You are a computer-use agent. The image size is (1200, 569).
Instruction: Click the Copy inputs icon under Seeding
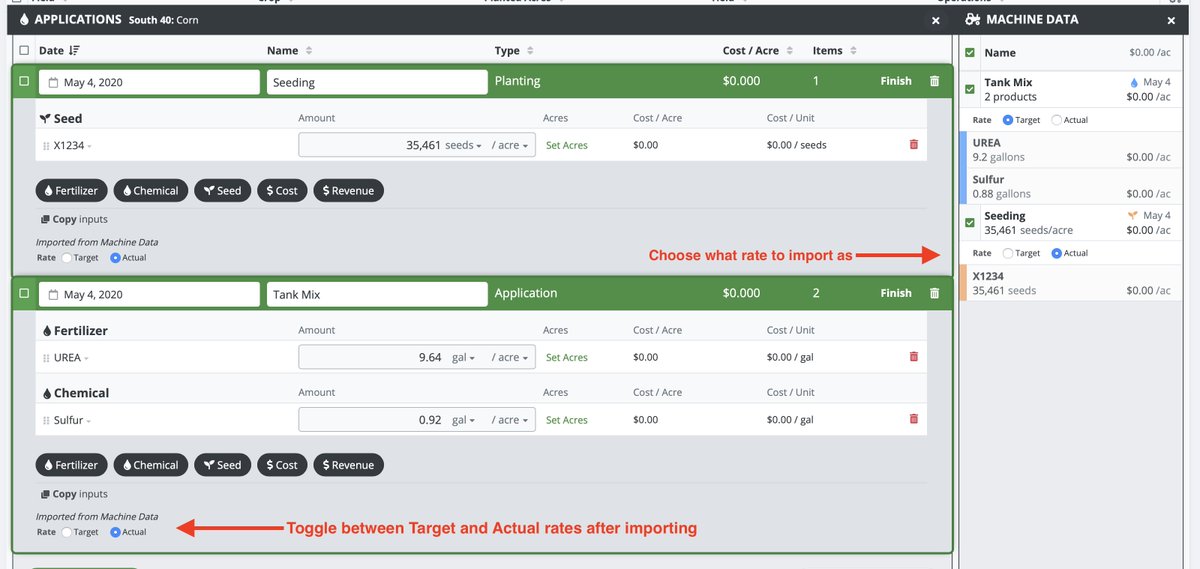click(45, 220)
